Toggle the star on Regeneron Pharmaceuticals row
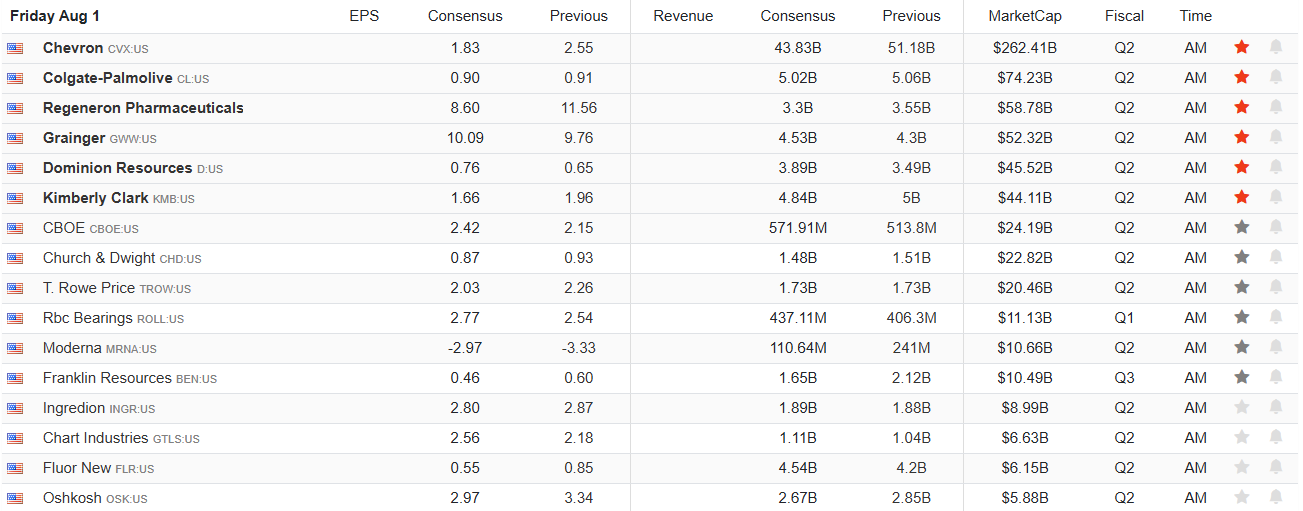The height and width of the screenshot is (511, 1303). (1242, 107)
